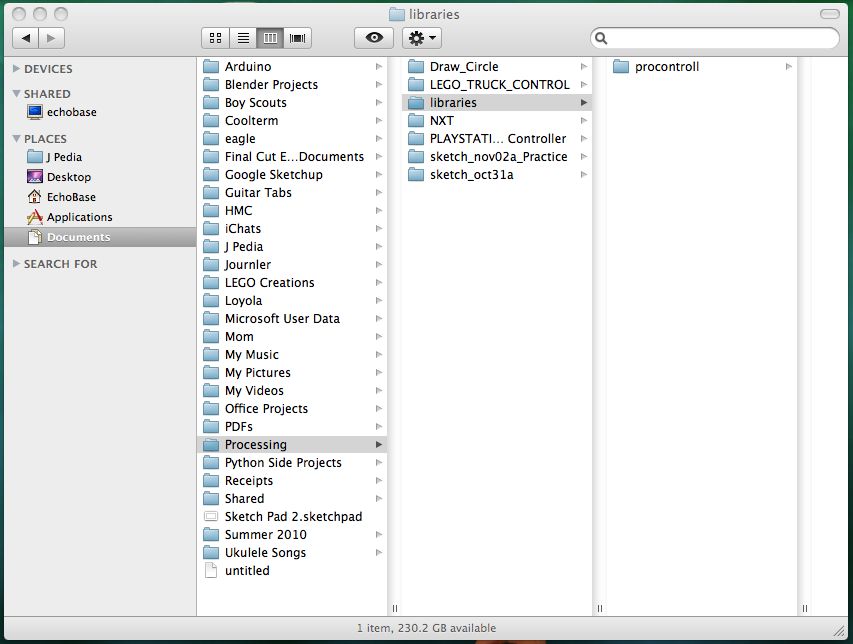Select Cover Flow view button
The height and width of the screenshot is (644, 853).
point(297,38)
